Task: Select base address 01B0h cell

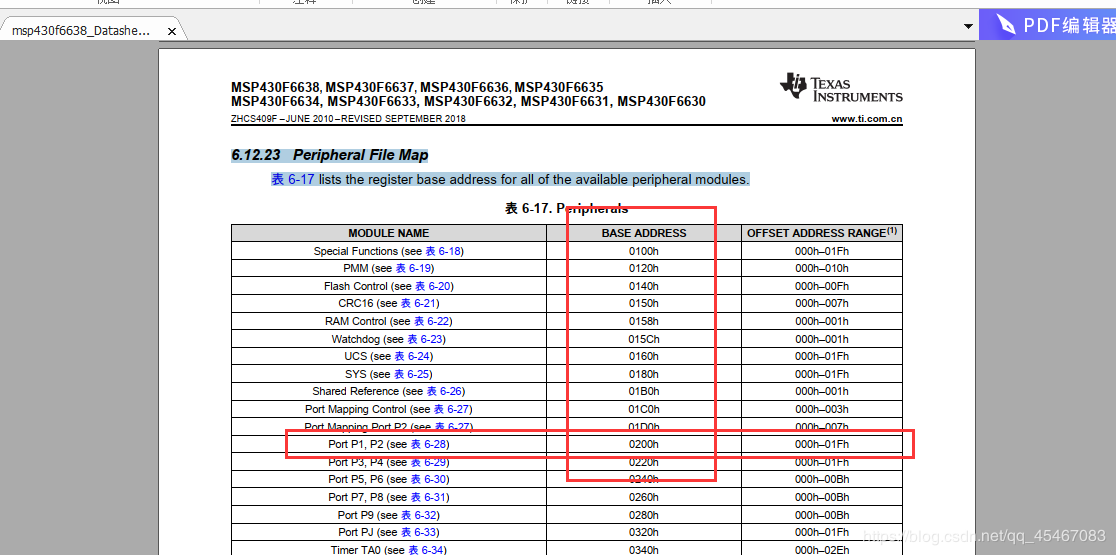Action: point(644,391)
